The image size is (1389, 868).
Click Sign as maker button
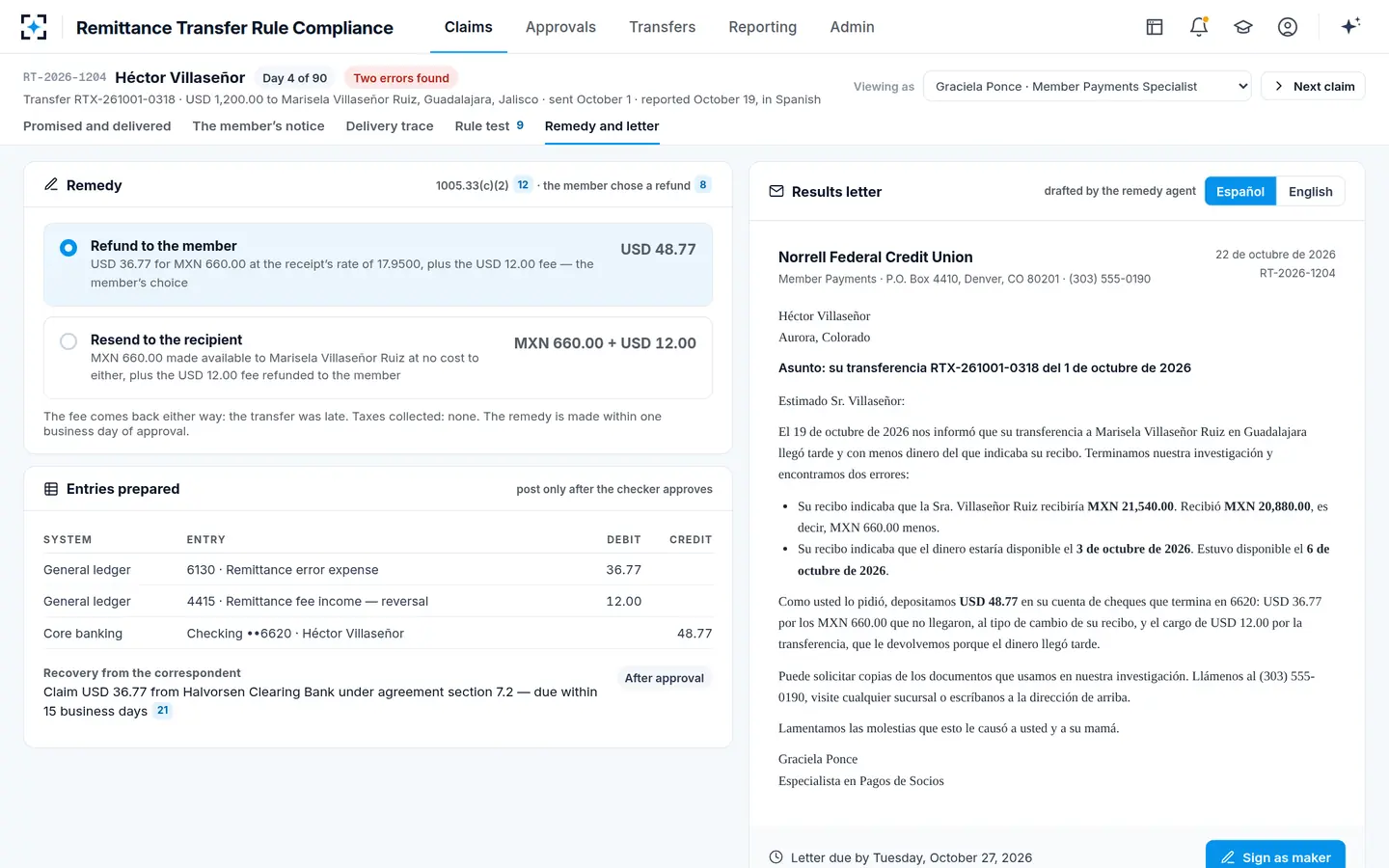[x=1275, y=857]
